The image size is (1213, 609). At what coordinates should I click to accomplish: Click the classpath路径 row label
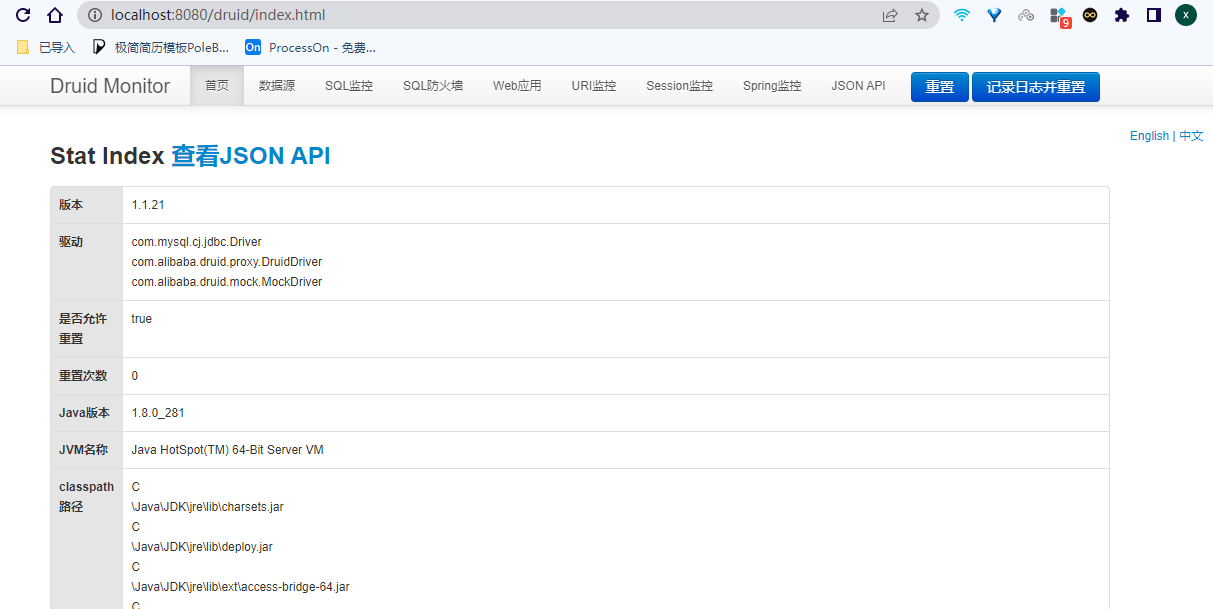86,497
